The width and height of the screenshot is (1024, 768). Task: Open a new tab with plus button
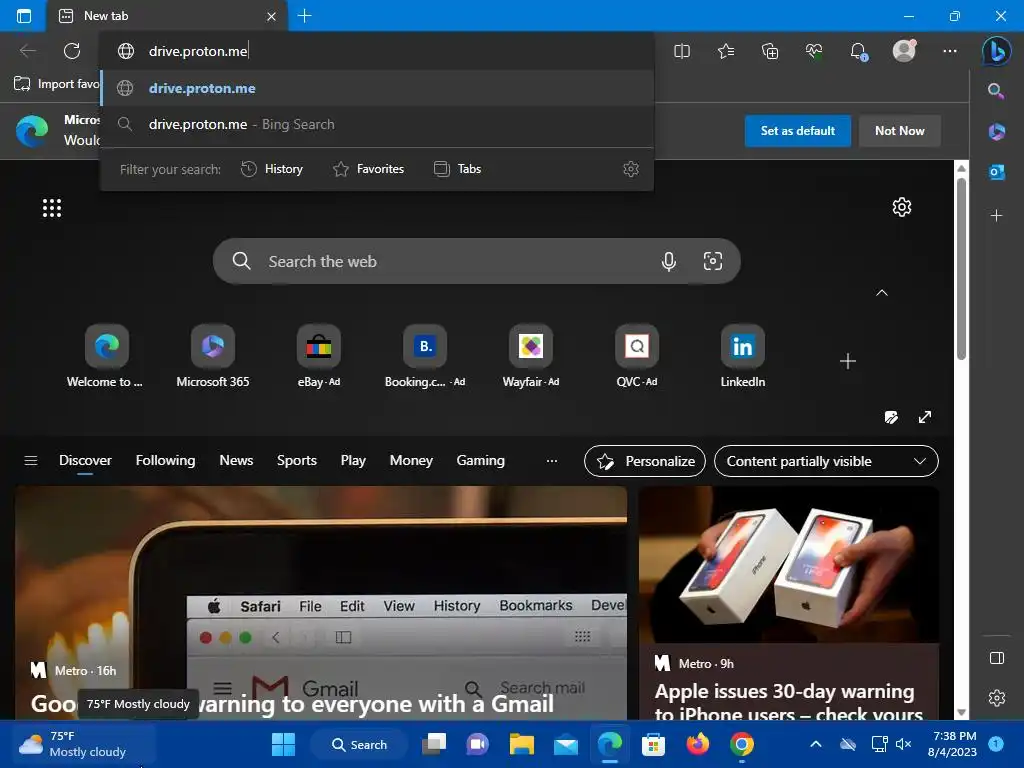pyautogui.click(x=304, y=16)
